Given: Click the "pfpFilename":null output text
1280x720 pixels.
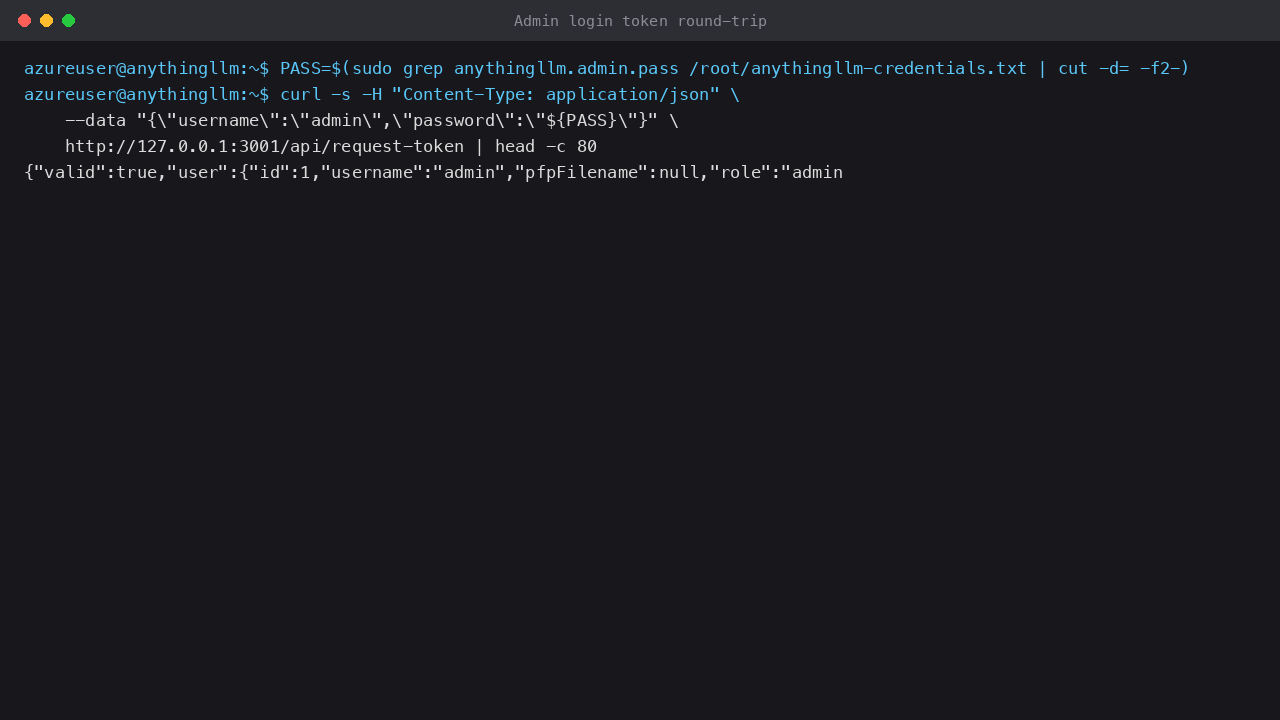Looking at the screenshot, I should click(x=607, y=172).
